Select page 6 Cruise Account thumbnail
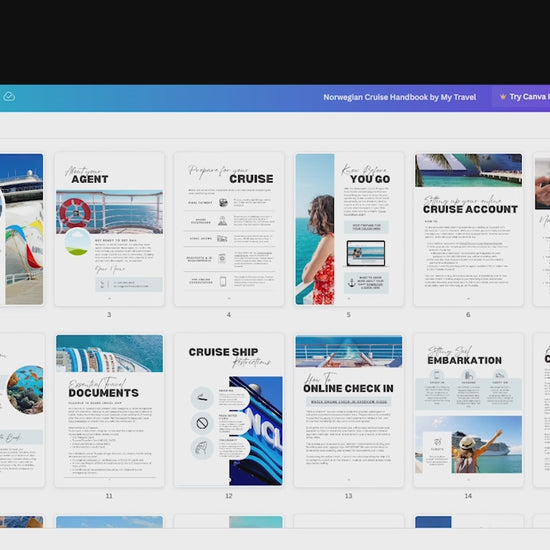Screen dimensions: 550x550 tap(468, 229)
